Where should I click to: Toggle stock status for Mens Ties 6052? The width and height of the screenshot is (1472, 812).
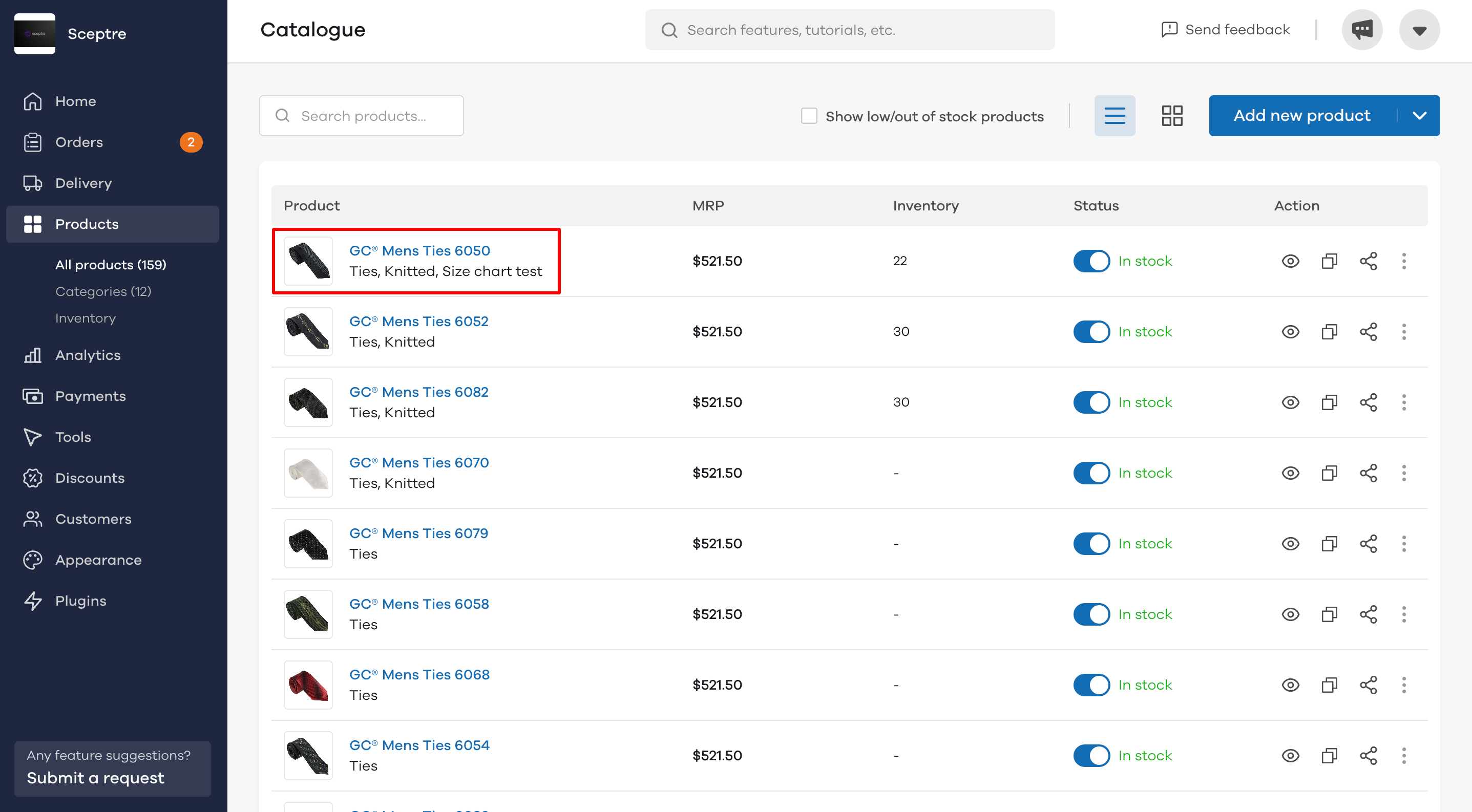coord(1091,332)
